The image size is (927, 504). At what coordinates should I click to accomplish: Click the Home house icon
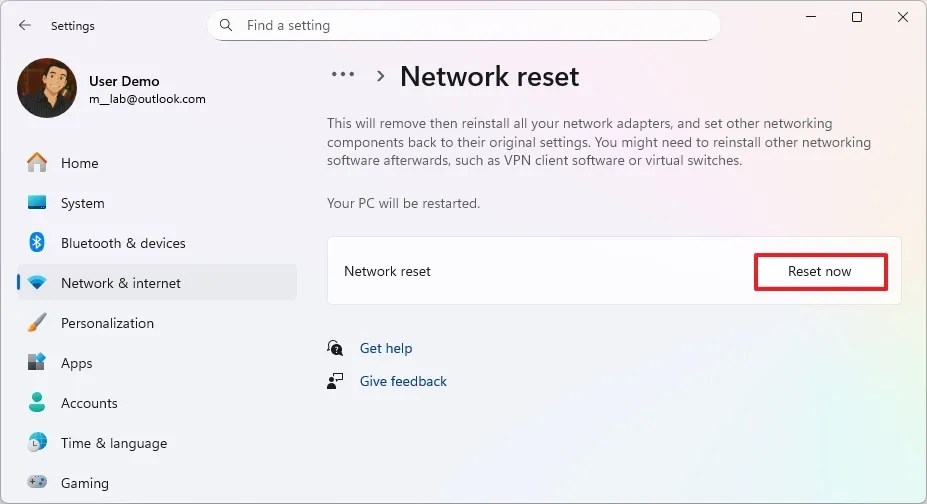[37, 162]
